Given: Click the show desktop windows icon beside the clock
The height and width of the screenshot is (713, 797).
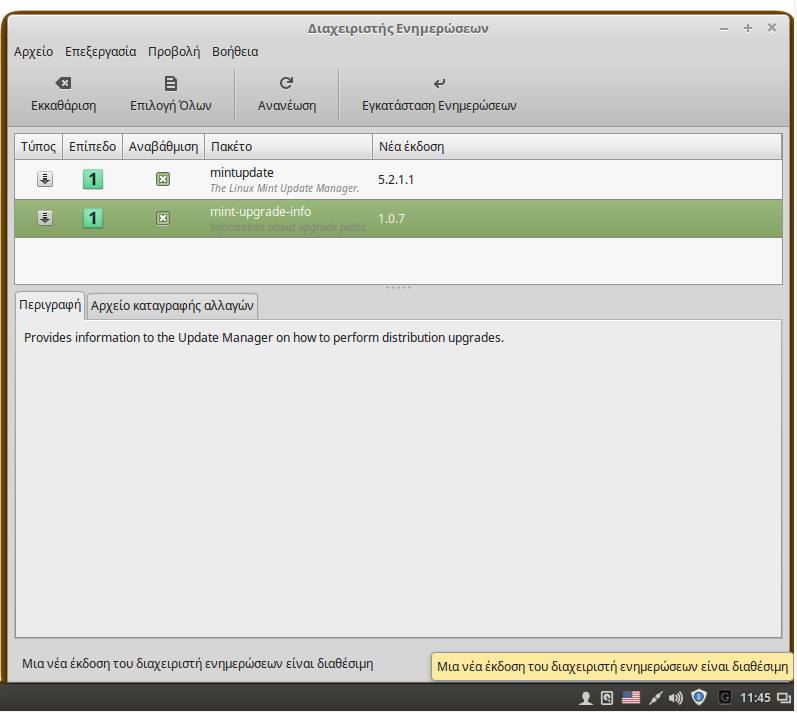Looking at the screenshot, I should pos(783,699).
